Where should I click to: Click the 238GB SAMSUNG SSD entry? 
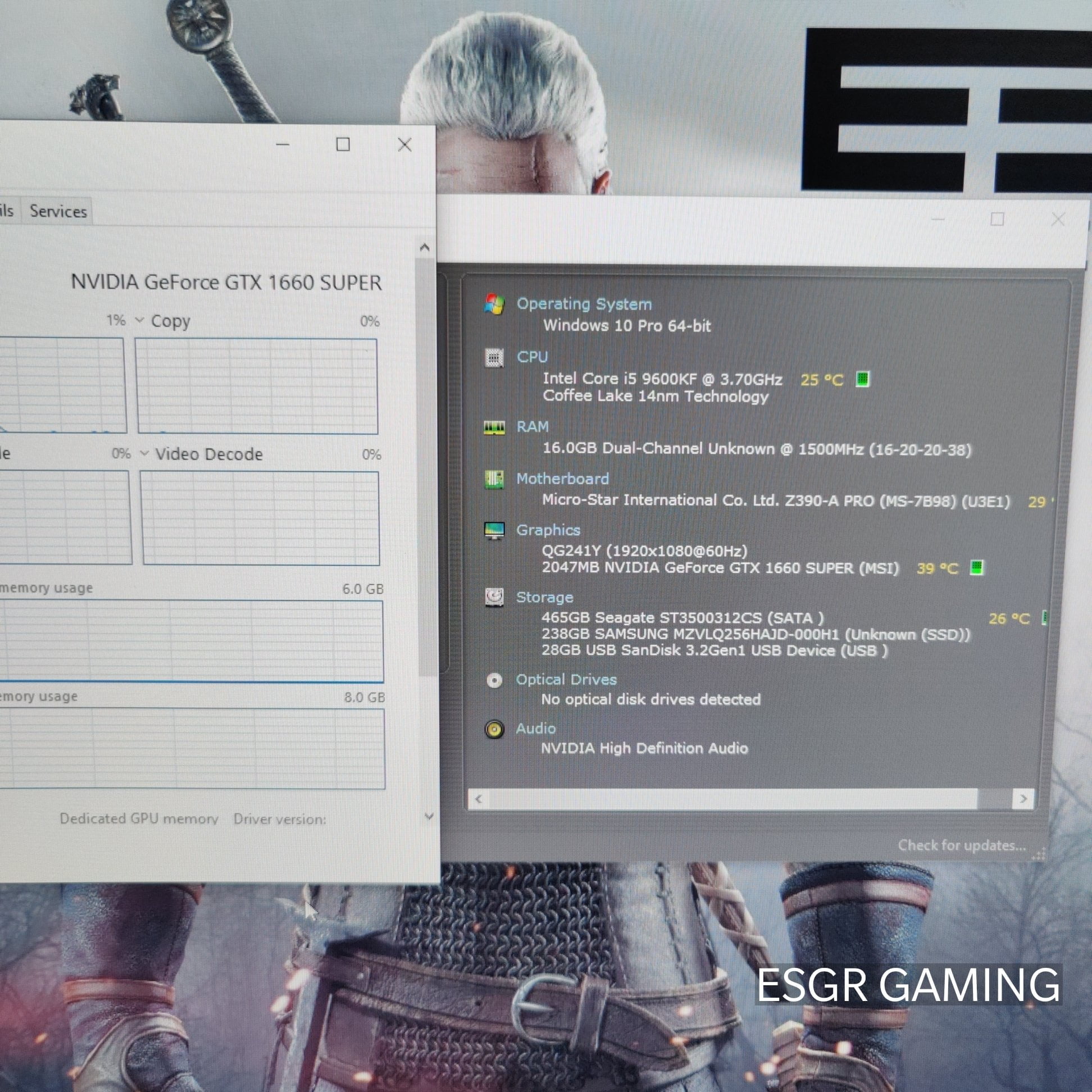point(756,634)
